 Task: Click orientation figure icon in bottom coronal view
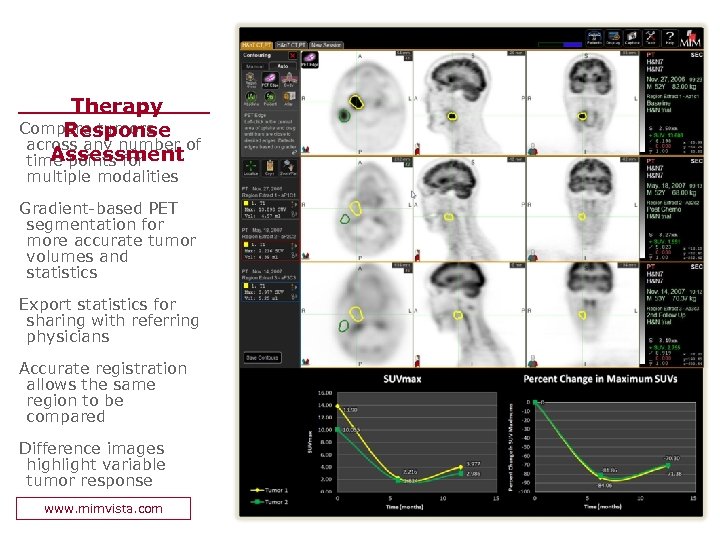532,361
